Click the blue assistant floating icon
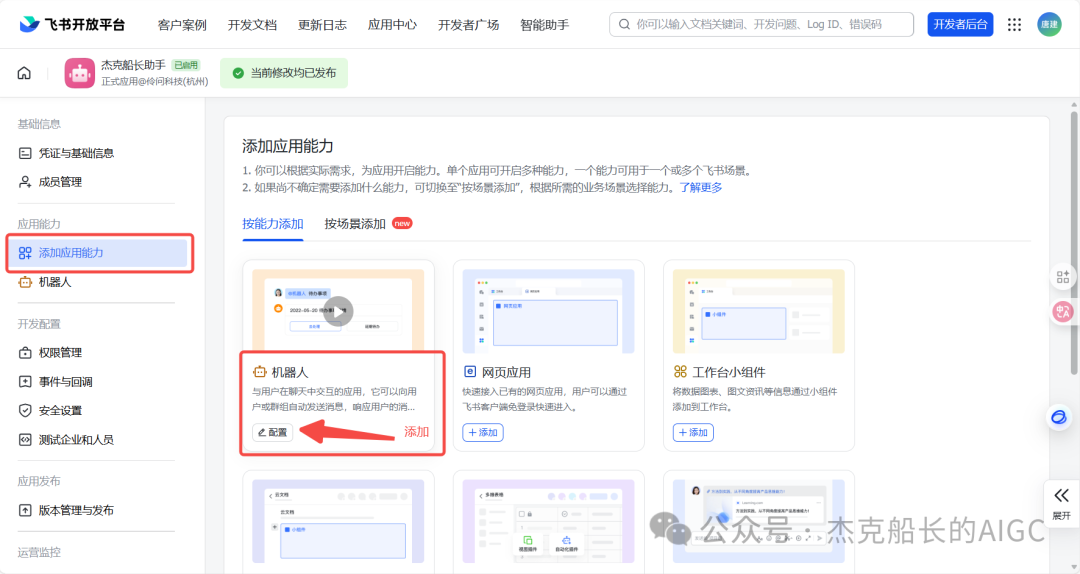The image size is (1080, 574). [1059, 418]
